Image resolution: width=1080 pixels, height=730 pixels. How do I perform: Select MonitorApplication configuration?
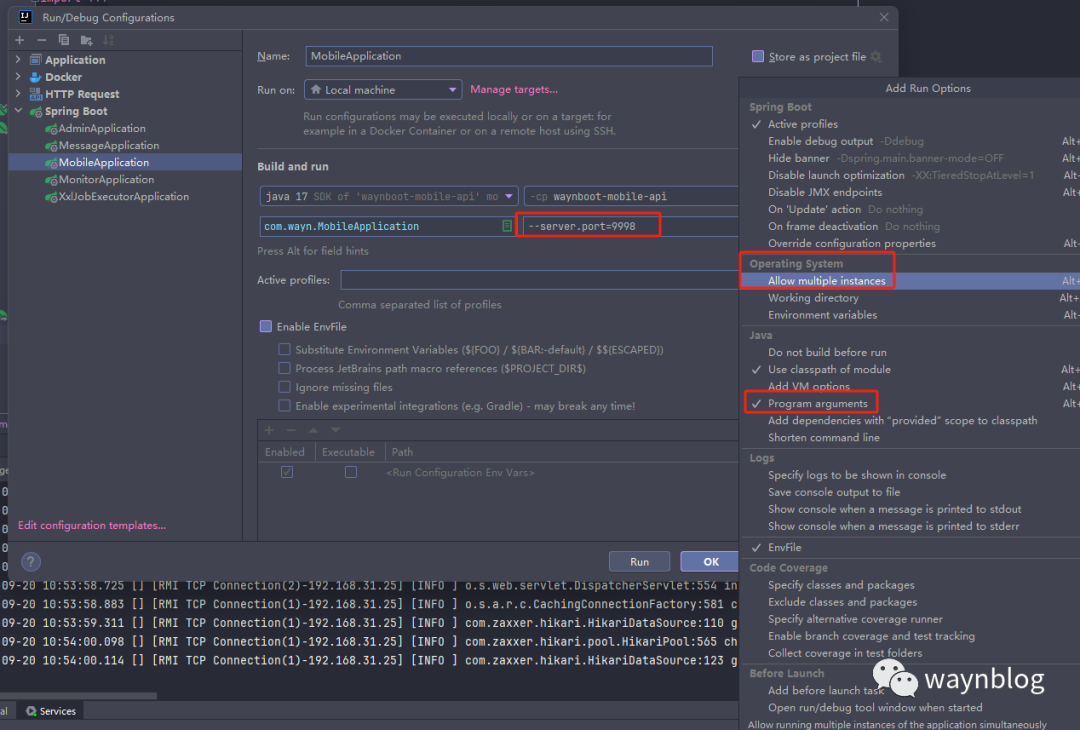coord(106,179)
